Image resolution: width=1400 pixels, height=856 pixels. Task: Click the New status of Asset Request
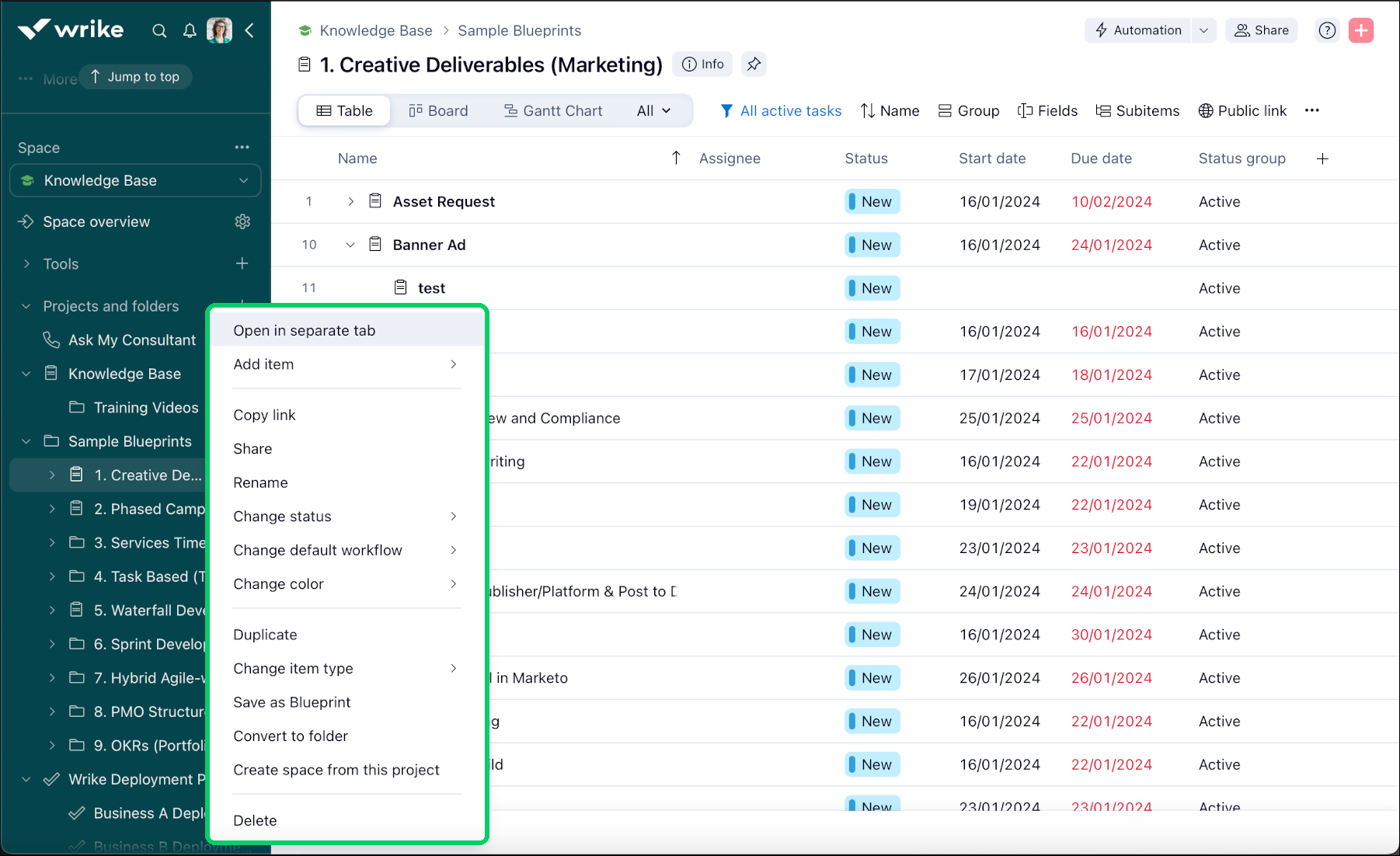(872, 202)
